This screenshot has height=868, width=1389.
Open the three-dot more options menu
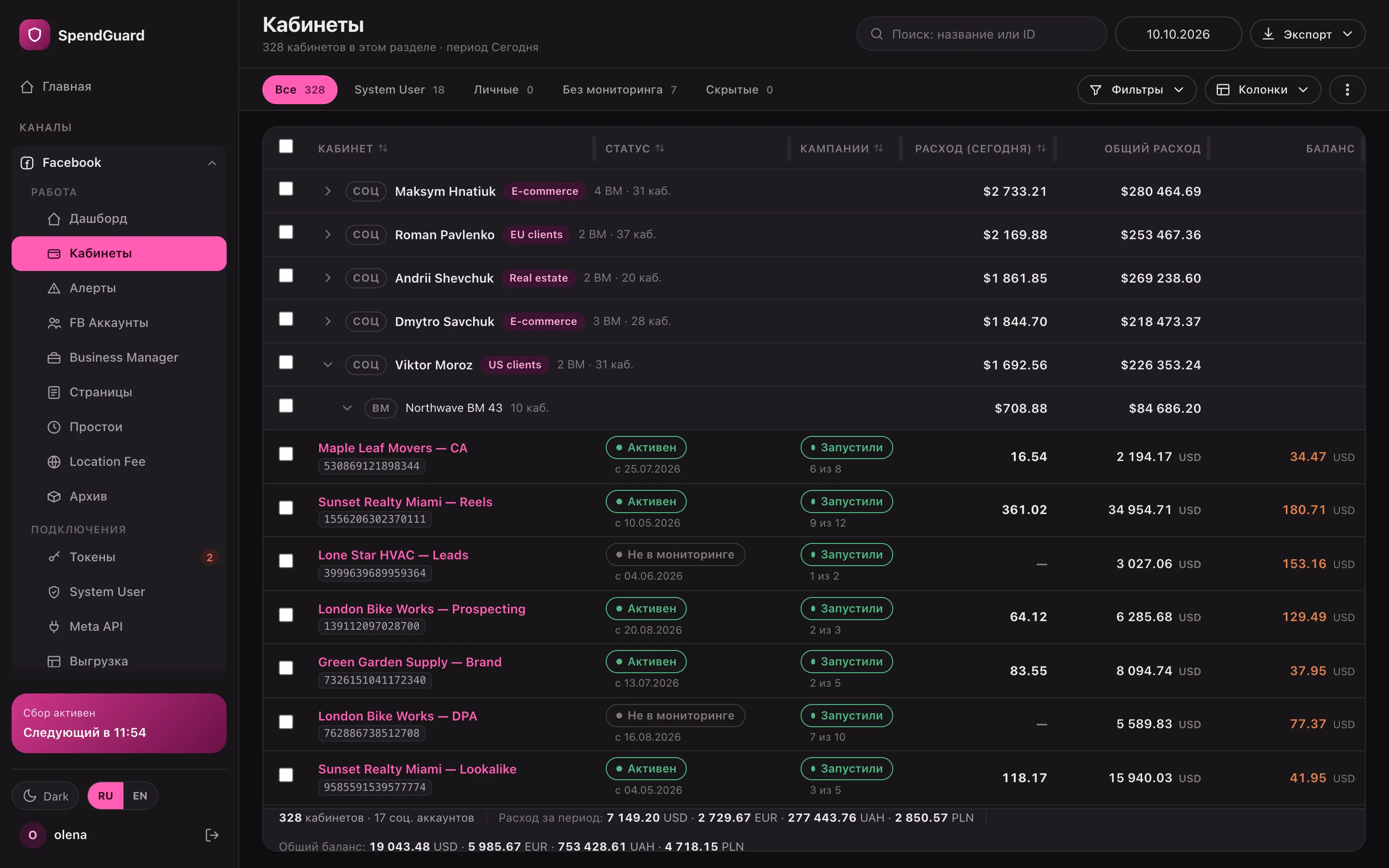pos(1347,90)
